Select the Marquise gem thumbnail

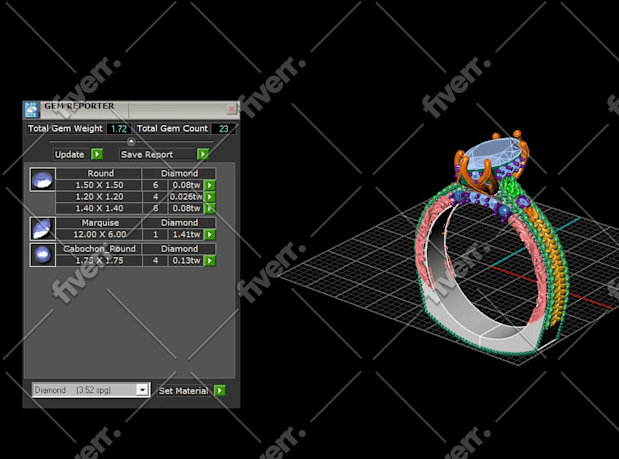click(x=43, y=229)
